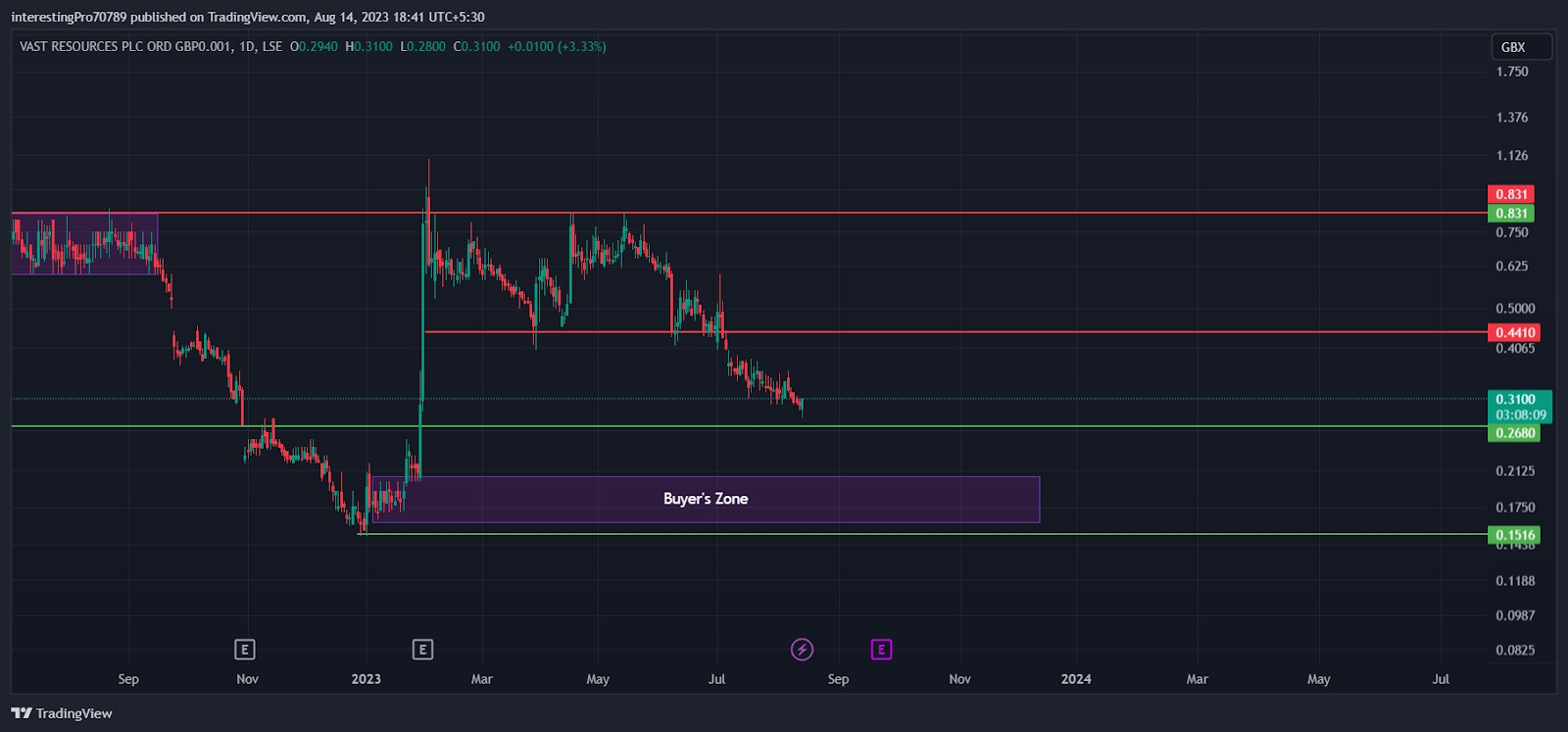Click the 1.126 price axis label
Viewport: 1568px width, 732px height.
1512,156
